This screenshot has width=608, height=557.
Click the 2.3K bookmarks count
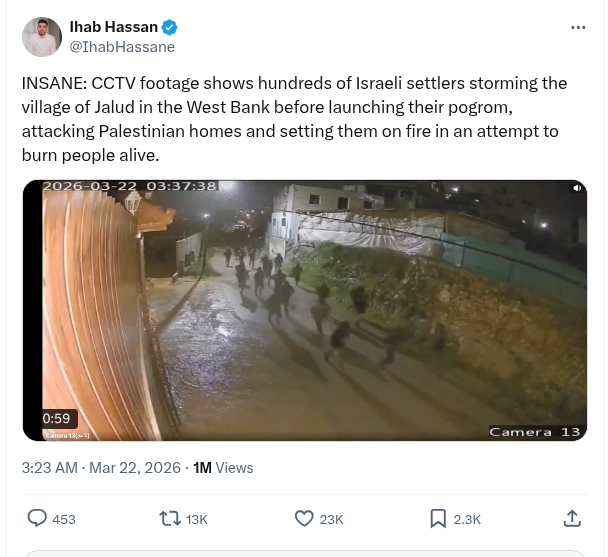[x=468, y=519]
